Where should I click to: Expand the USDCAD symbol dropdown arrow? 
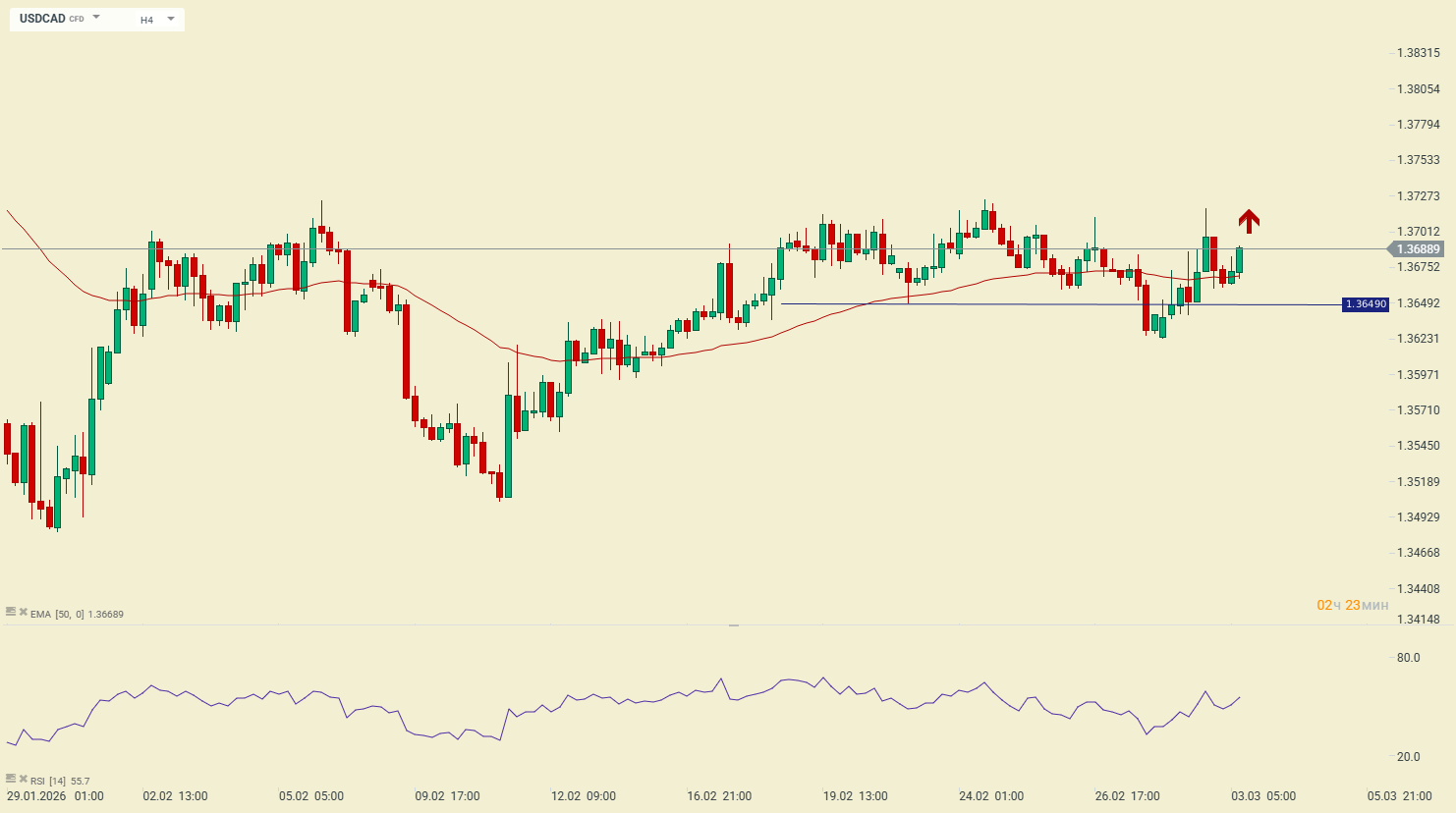tap(96, 18)
